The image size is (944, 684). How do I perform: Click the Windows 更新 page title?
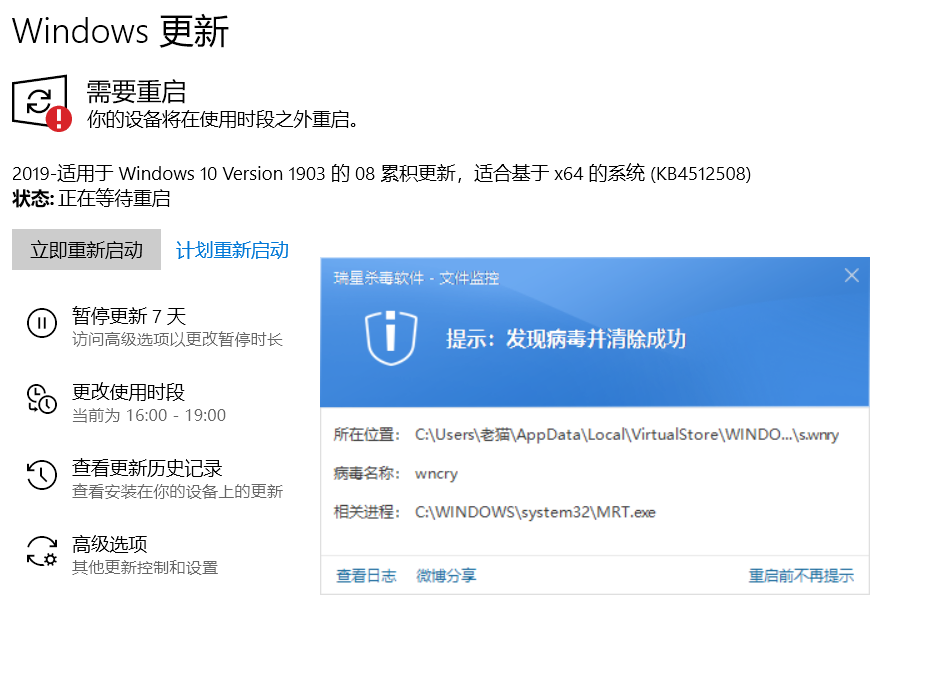120,31
